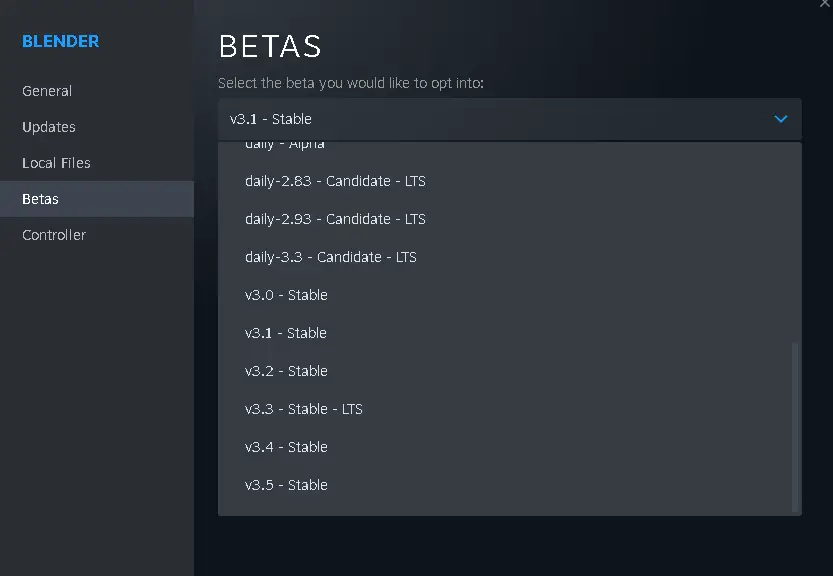Select the v3.4 Stable option
Image resolution: width=833 pixels, height=576 pixels.
click(509, 447)
